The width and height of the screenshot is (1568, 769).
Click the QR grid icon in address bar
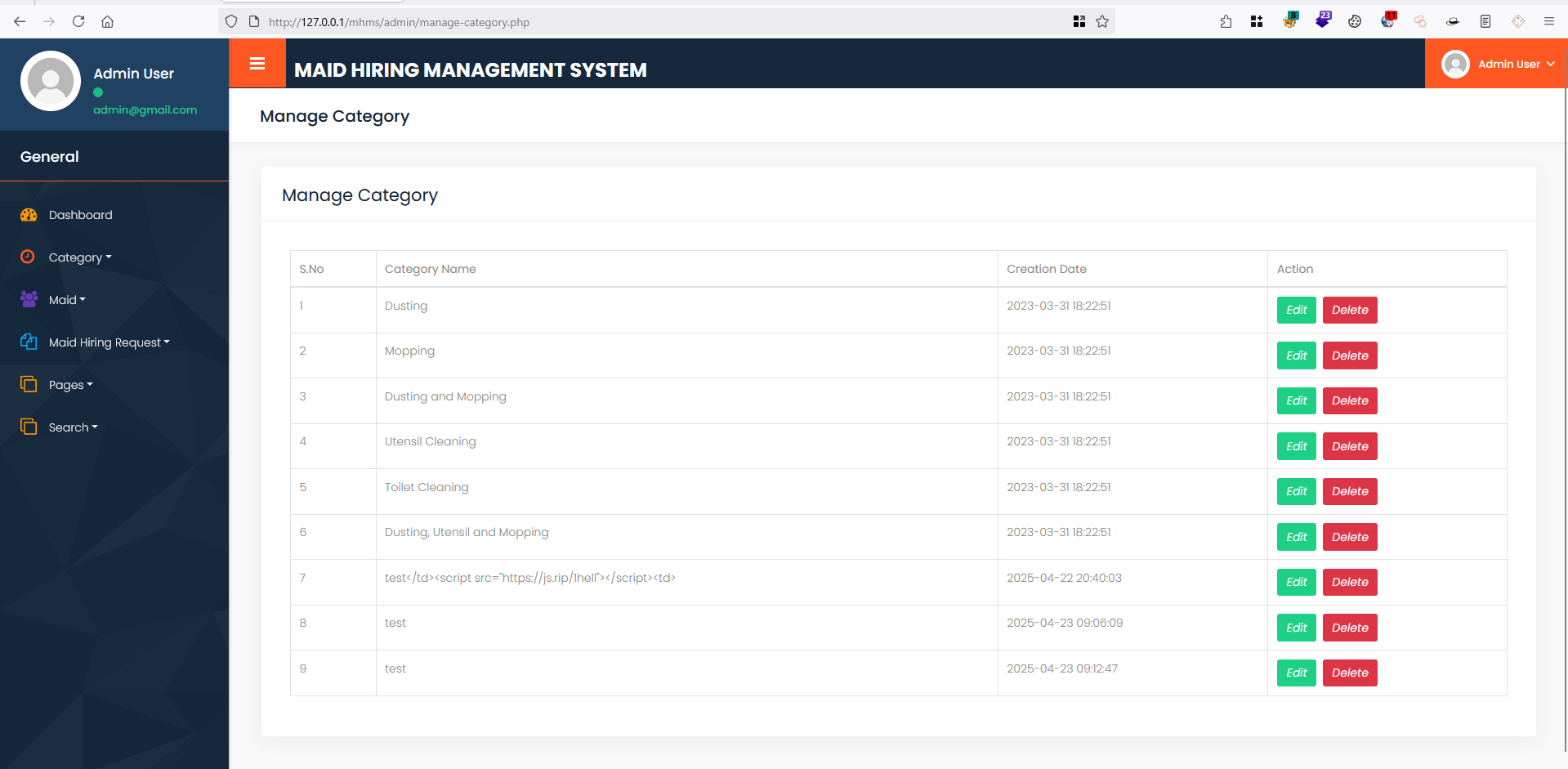pyautogui.click(x=1079, y=21)
